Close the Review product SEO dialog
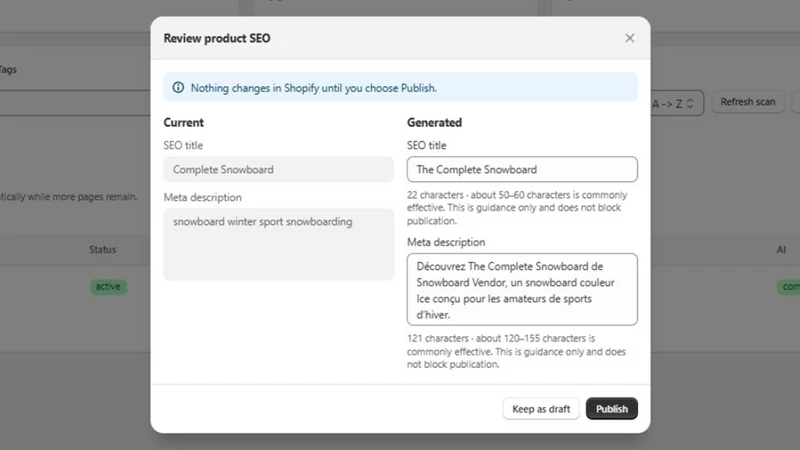Screen dimensions: 800x450 (630, 38)
